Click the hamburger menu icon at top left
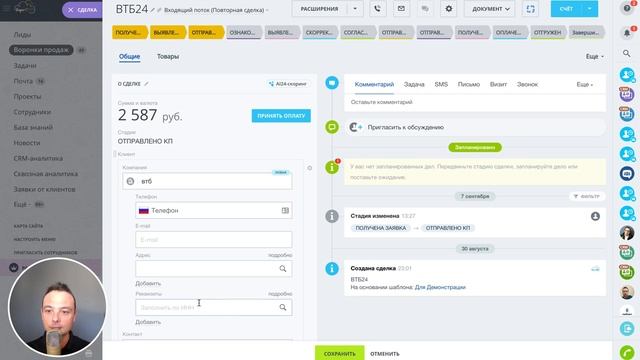Screen dimensions: 640x360 click(6, 9)
